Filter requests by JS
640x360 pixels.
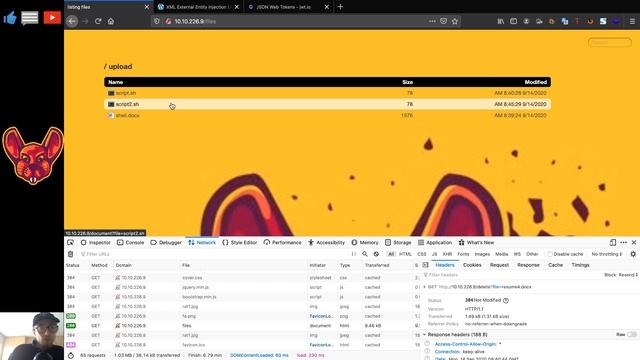(434, 254)
